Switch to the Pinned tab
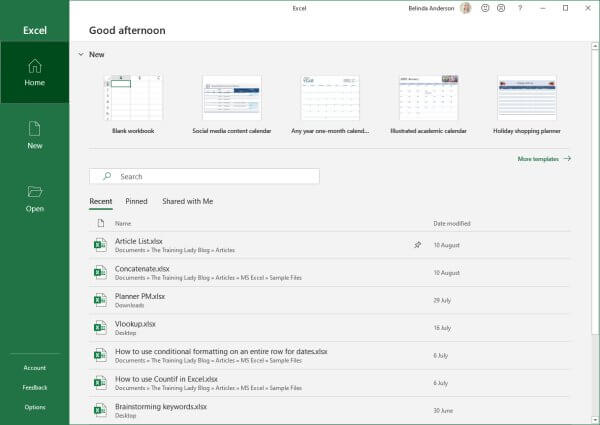This screenshot has width=600, height=425. point(136,201)
